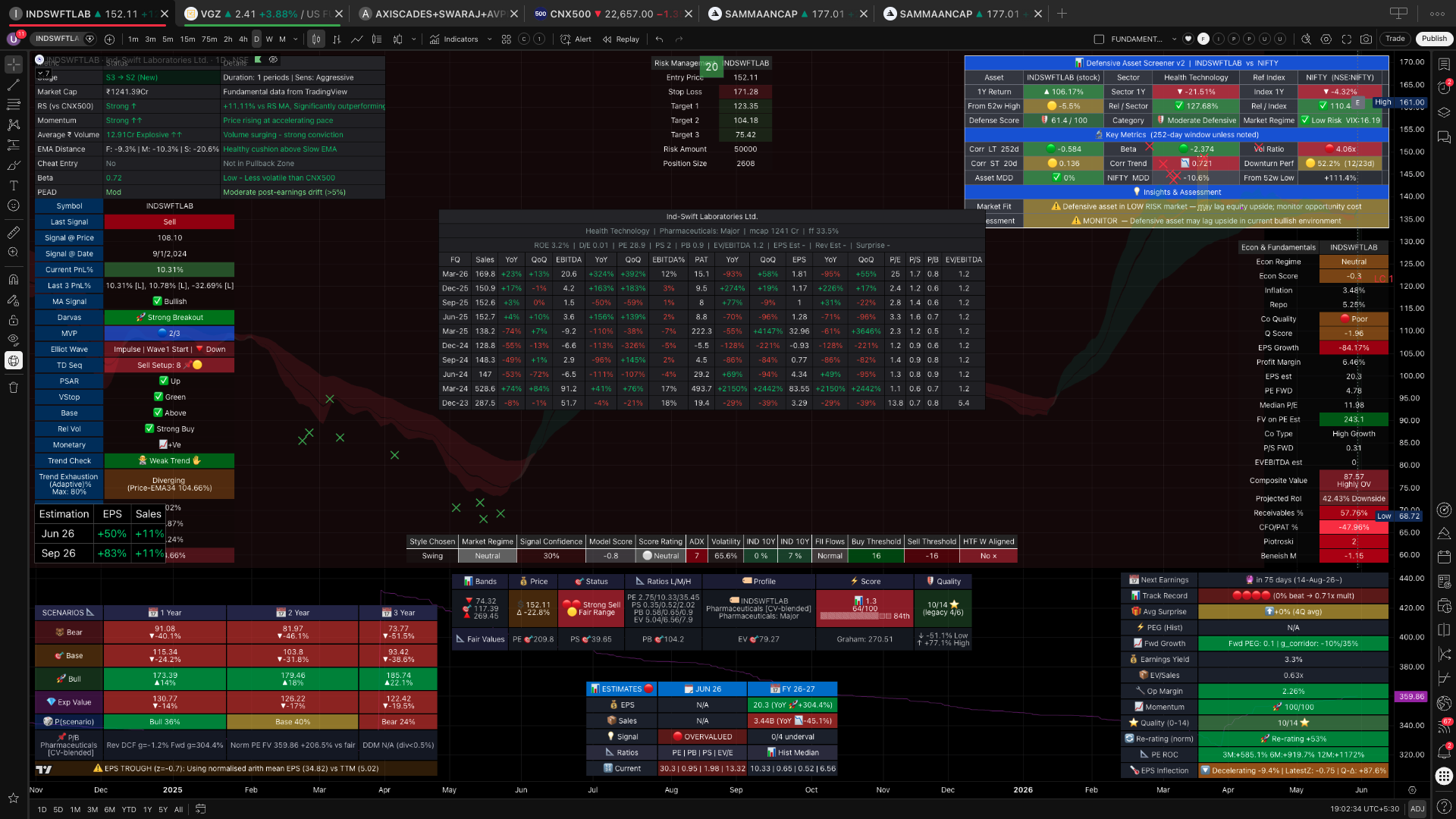Image resolution: width=1456 pixels, height=819 pixels.
Task: Open the favorites star at bottom left
Action: 14,798
